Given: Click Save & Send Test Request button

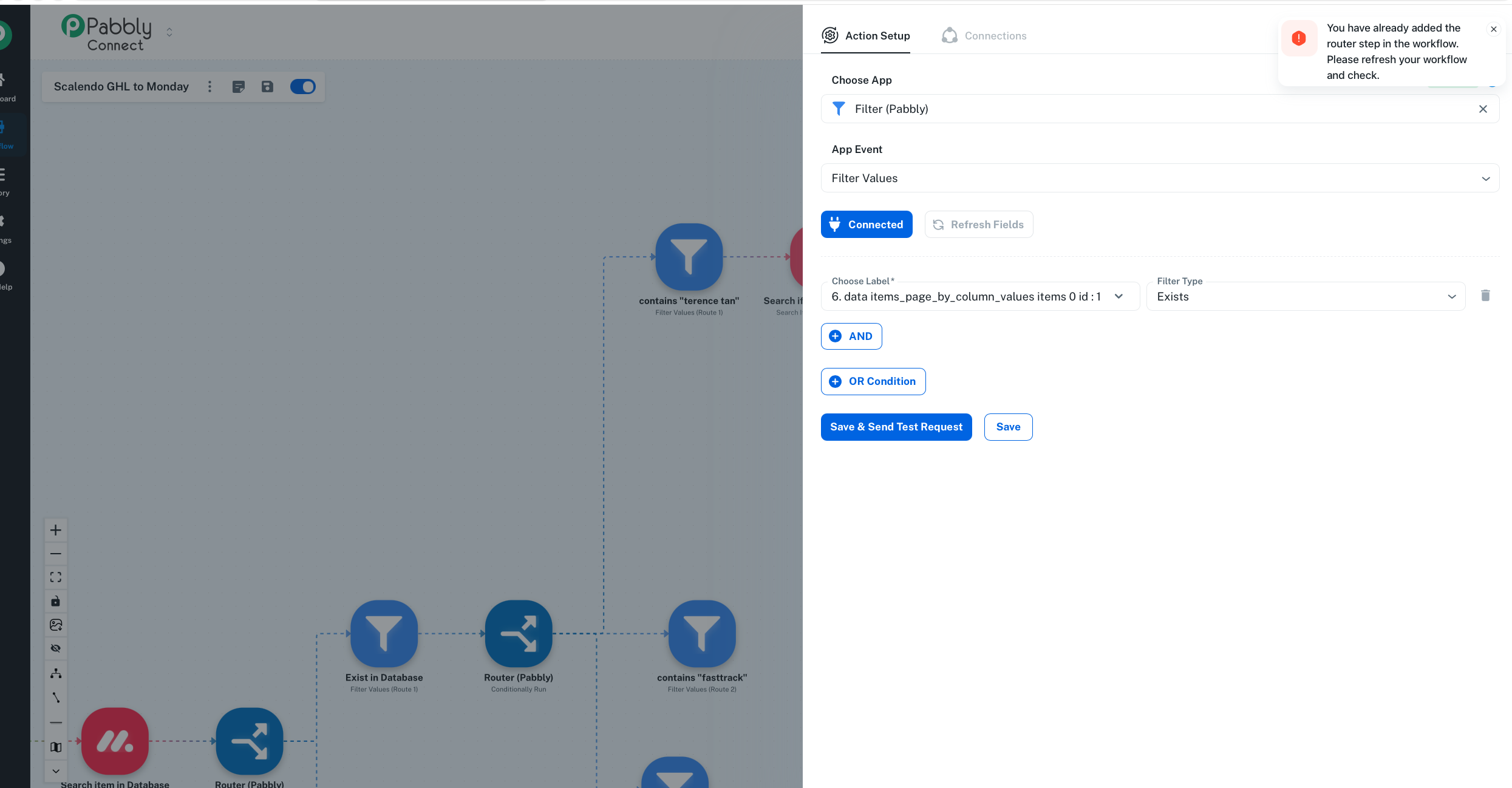Looking at the screenshot, I should [x=896, y=427].
